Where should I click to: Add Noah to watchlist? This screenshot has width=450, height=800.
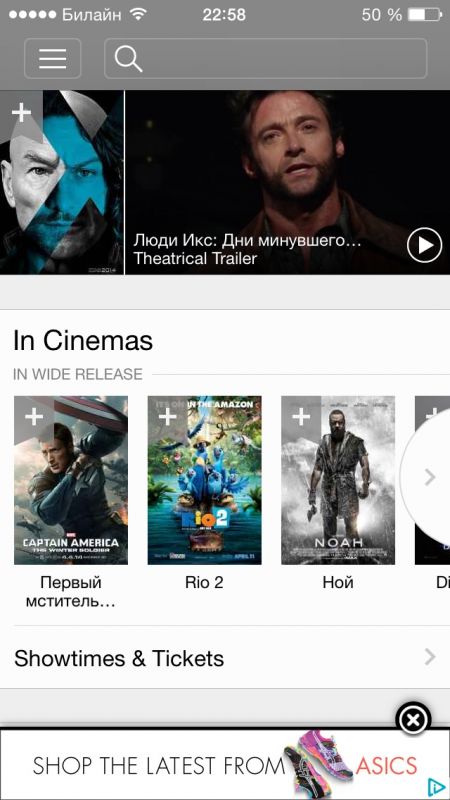[x=301, y=417]
